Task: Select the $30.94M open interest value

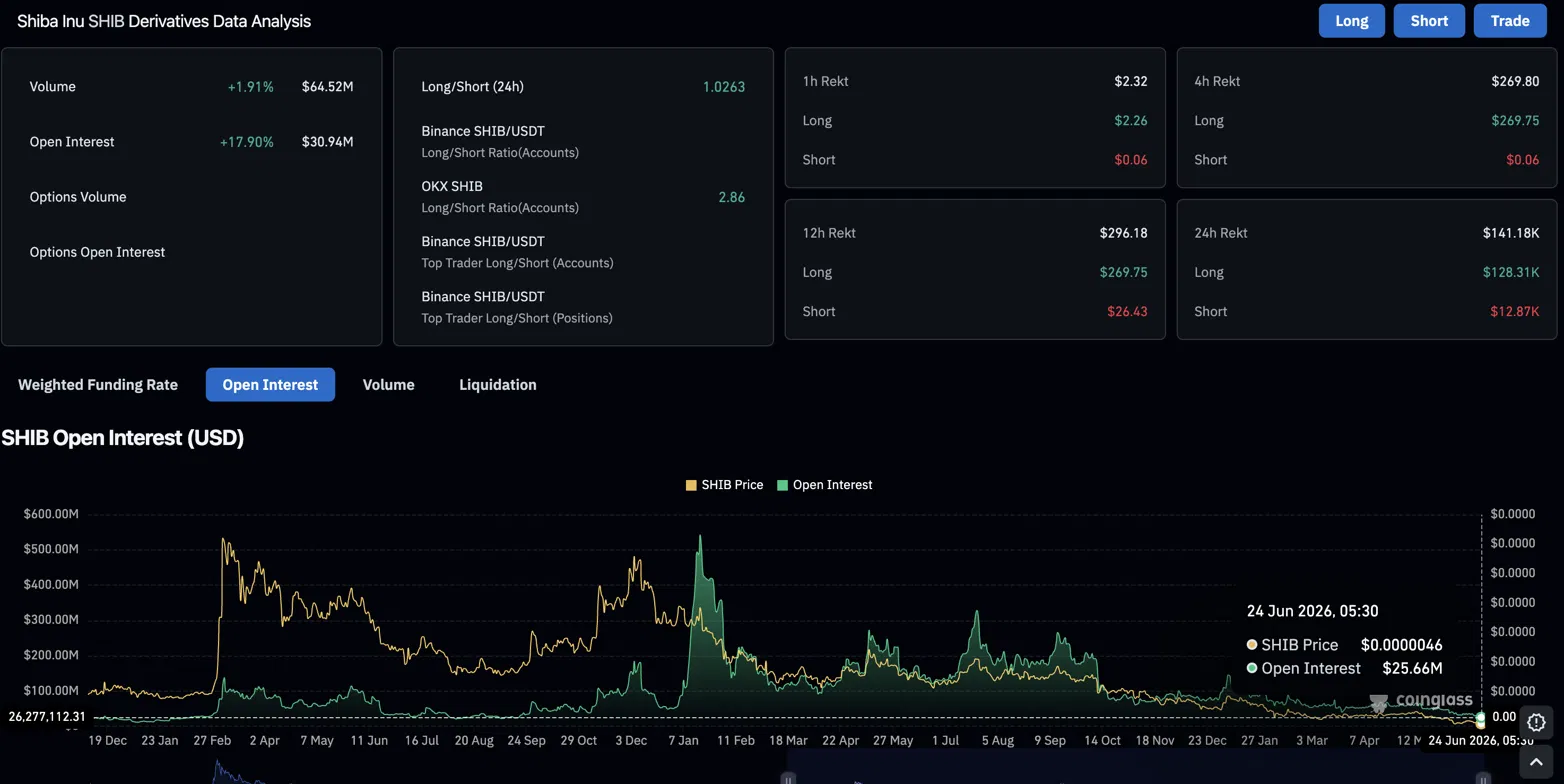Action: [328, 142]
